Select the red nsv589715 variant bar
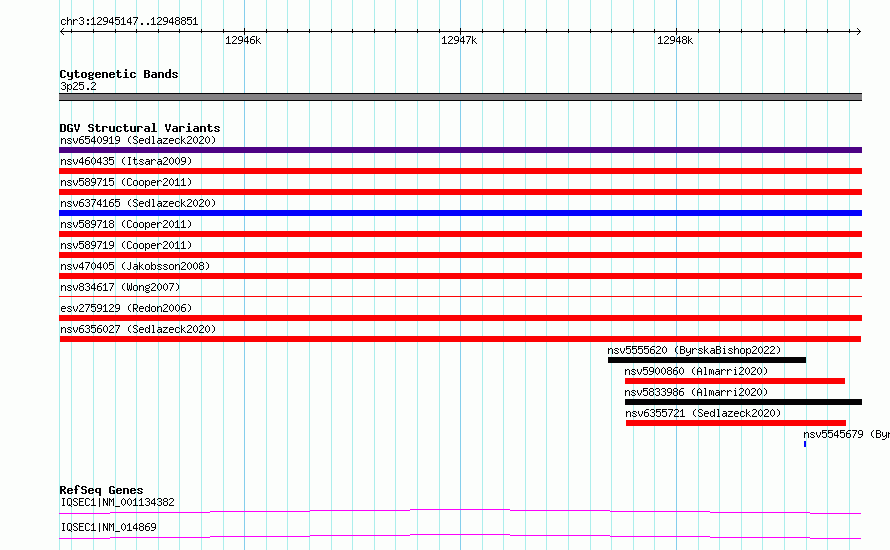This screenshot has width=890, height=550. coord(460,192)
